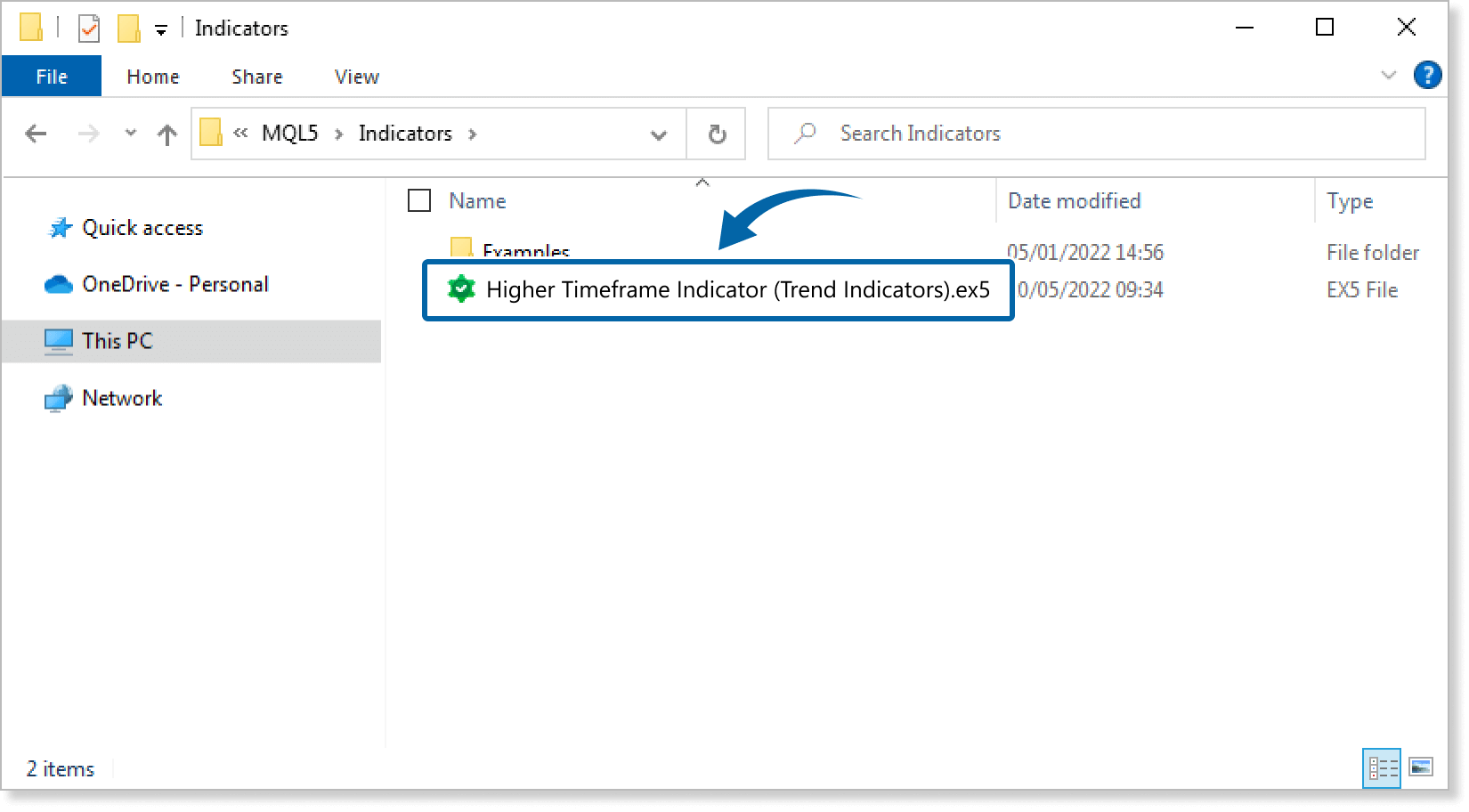Click MQL5 in the address breadcrumb

click(289, 134)
